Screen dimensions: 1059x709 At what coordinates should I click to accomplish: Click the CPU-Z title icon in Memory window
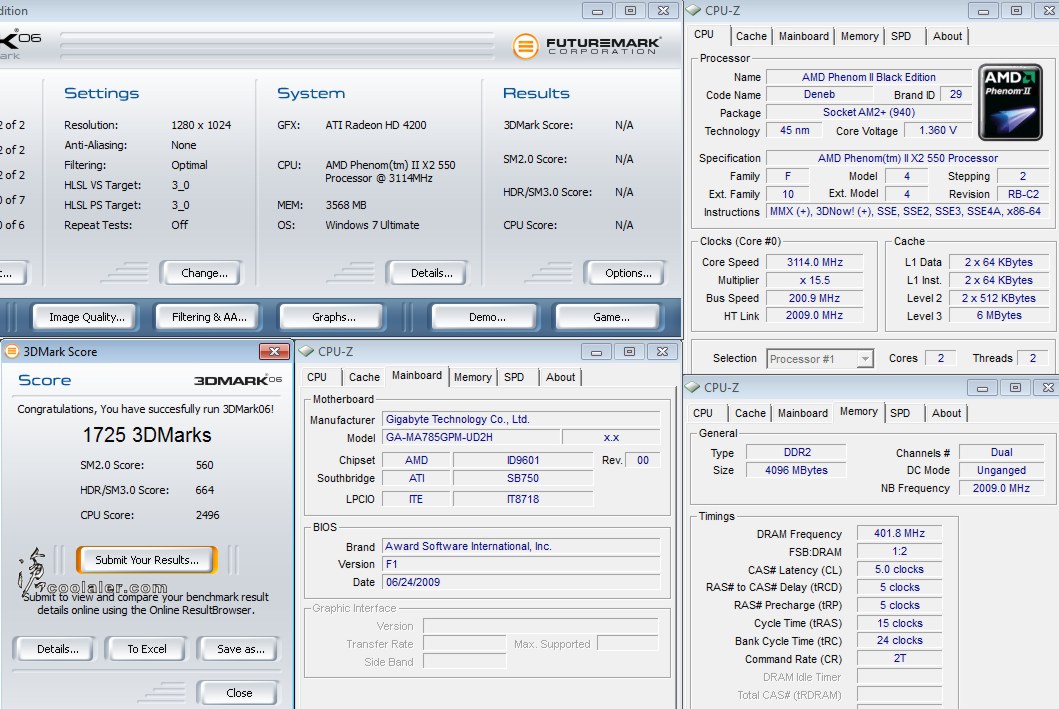click(692, 388)
